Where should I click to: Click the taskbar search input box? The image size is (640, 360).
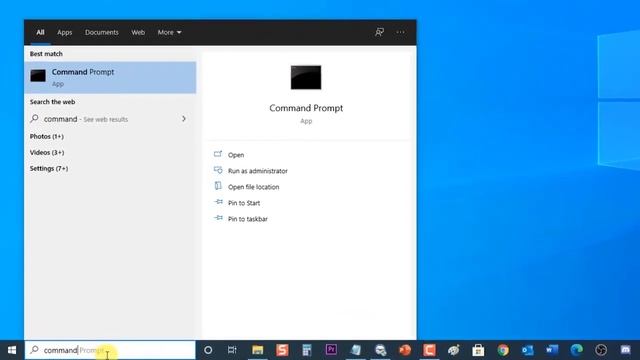110,350
